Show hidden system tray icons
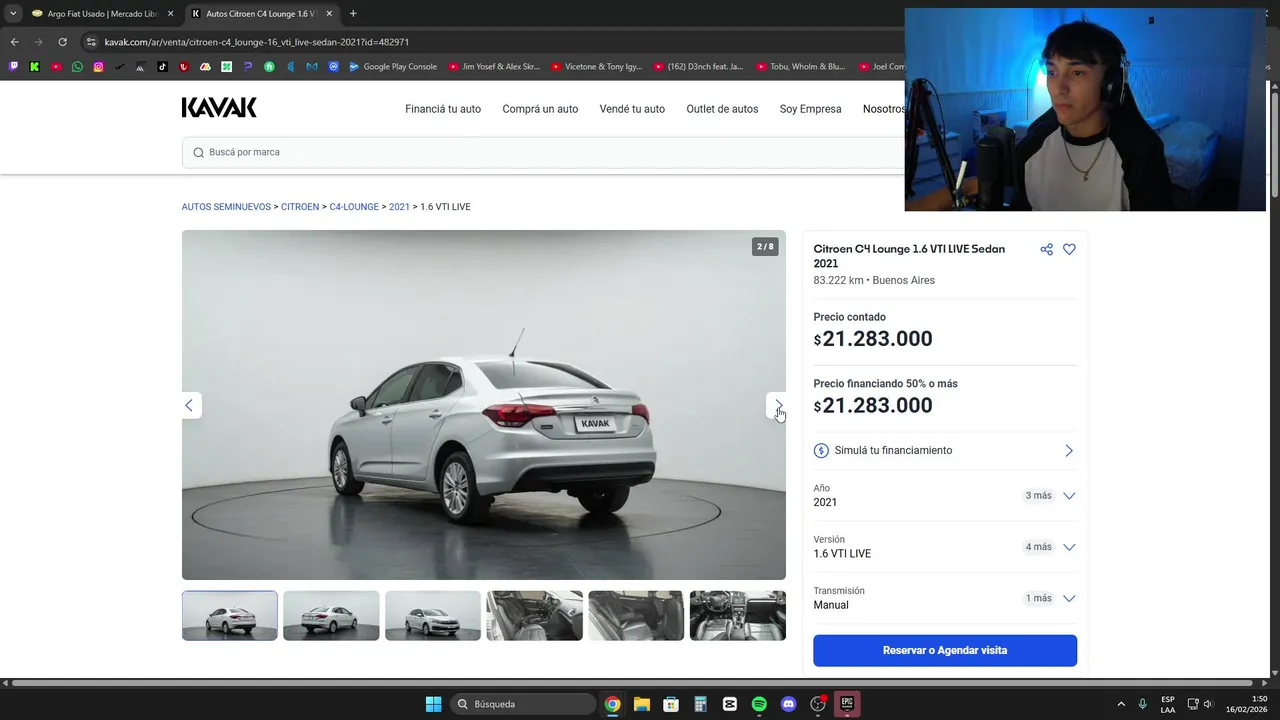1280x720 pixels. 1121,704
